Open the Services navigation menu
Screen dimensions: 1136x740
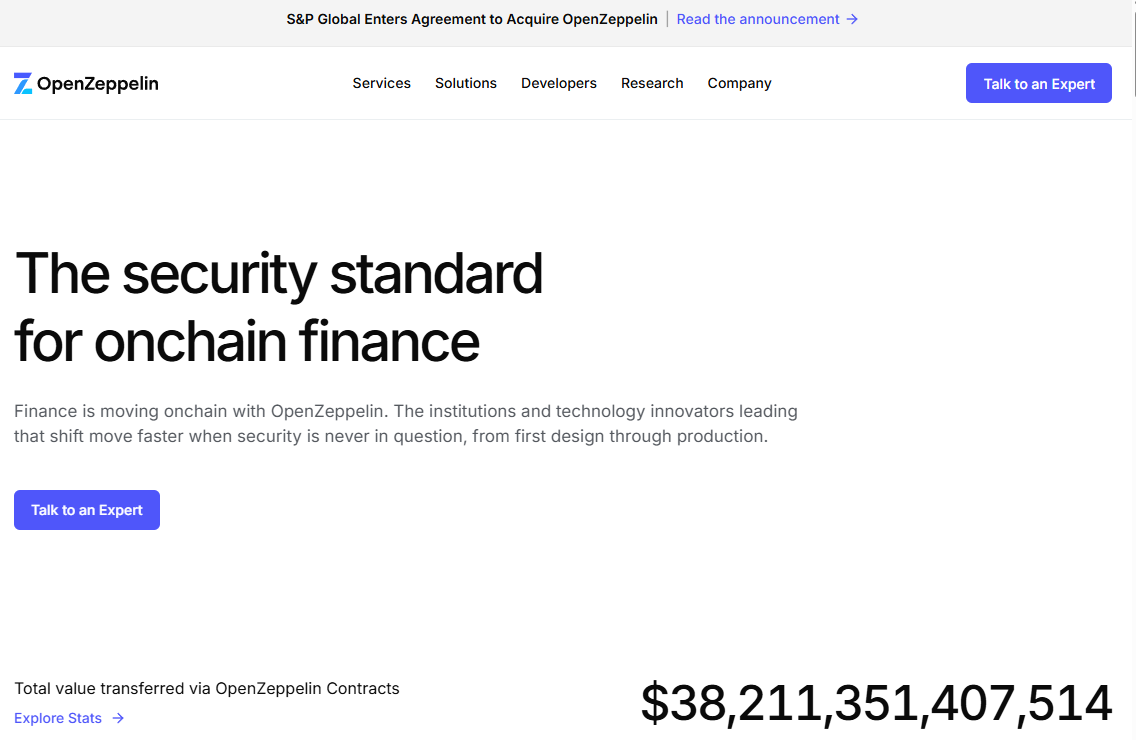[x=382, y=83]
